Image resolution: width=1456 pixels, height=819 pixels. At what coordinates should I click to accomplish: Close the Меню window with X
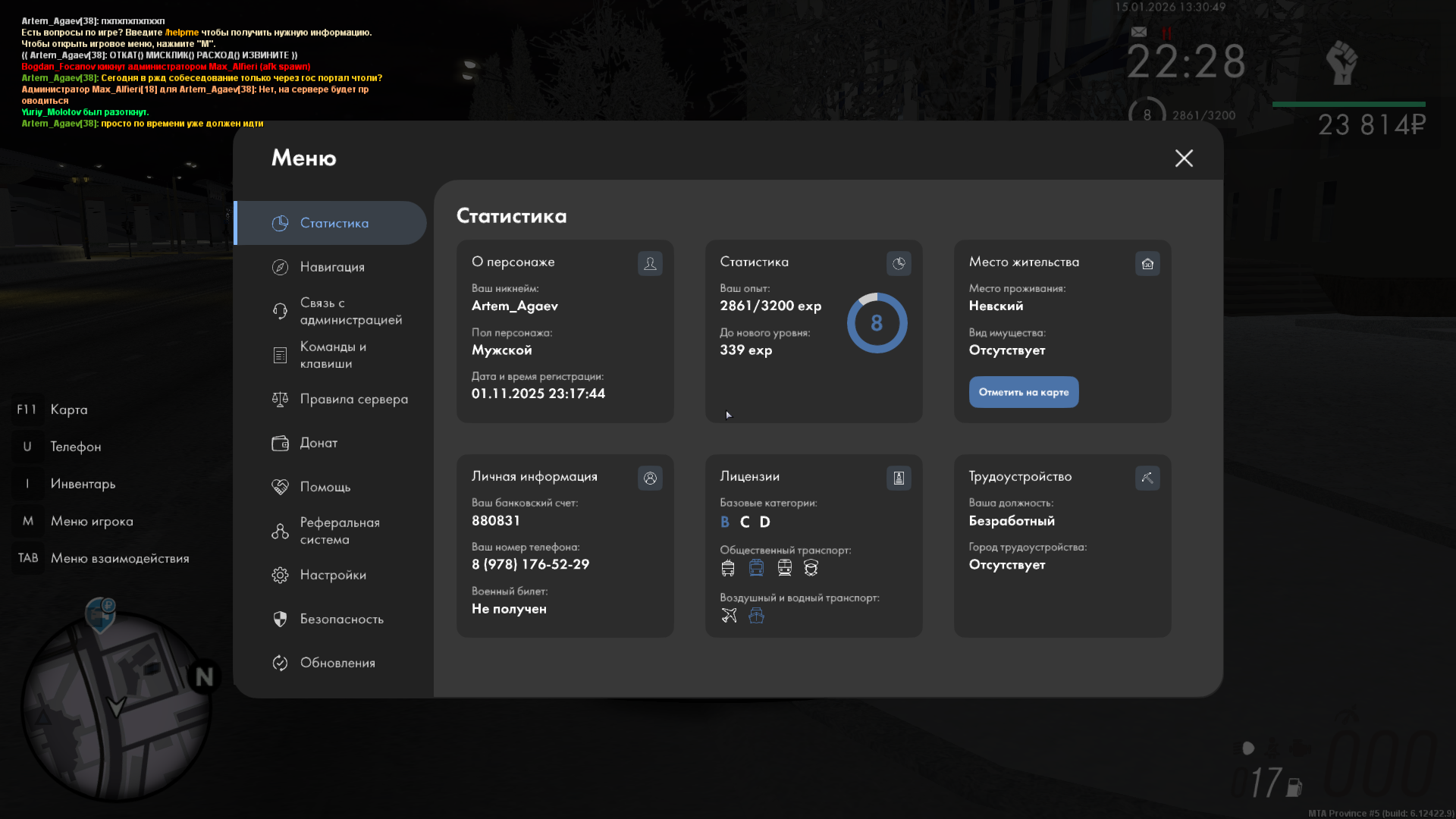pos(1184,158)
